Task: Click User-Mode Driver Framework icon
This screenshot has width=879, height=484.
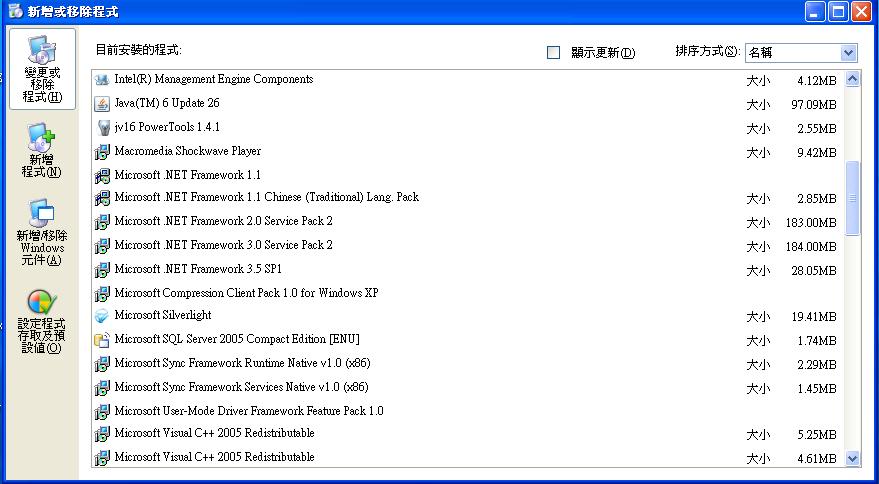Action: (x=102, y=412)
